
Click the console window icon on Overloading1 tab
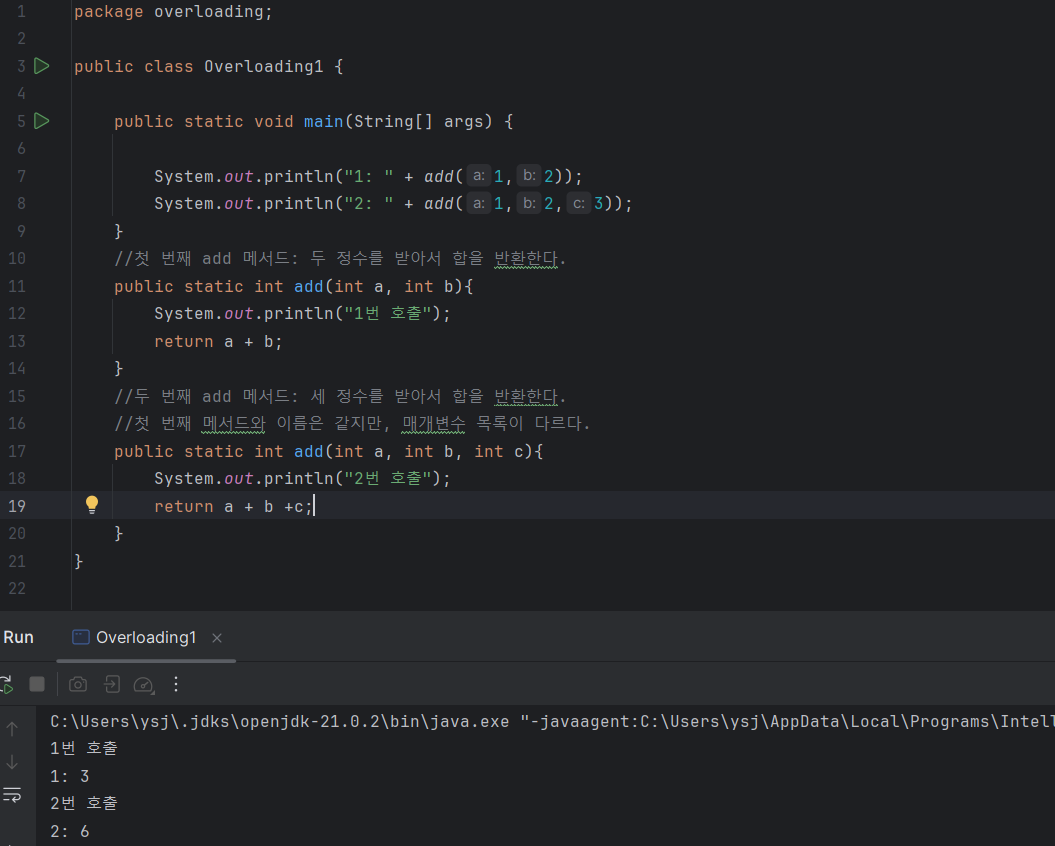(x=81, y=637)
